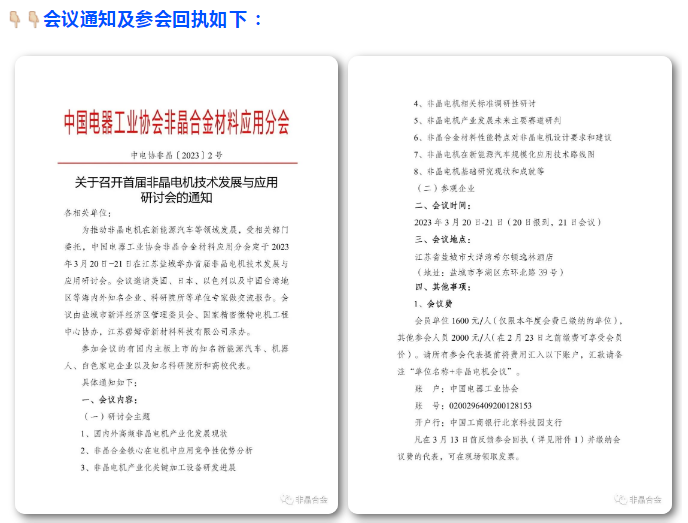Viewport: 688px width, 523px height.
Task: Click the salutation 各相关单位
Action: (x=87, y=213)
